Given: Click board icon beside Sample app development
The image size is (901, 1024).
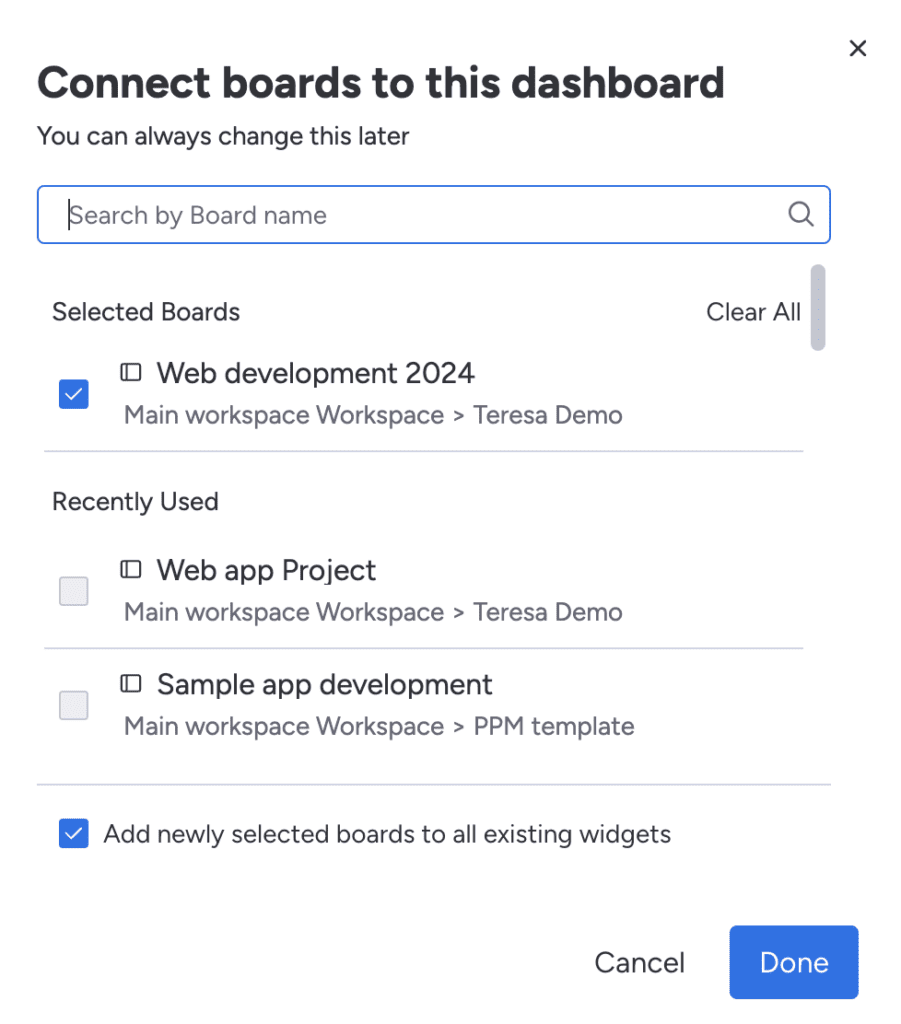Looking at the screenshot, I should [x=131, y=684].
